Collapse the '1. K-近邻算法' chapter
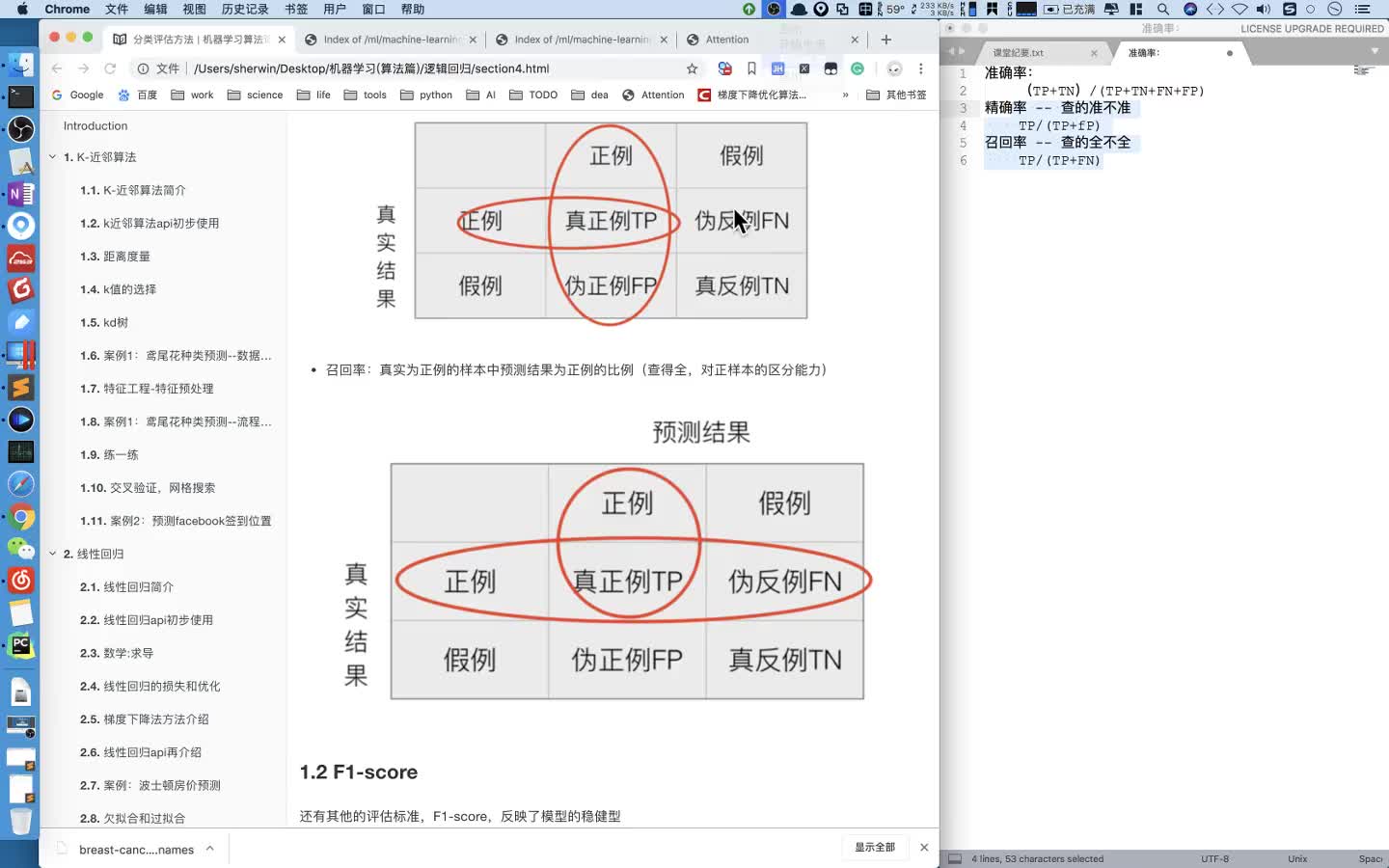The width and height of the screenshot is (1389, 868). pos(53,156)
